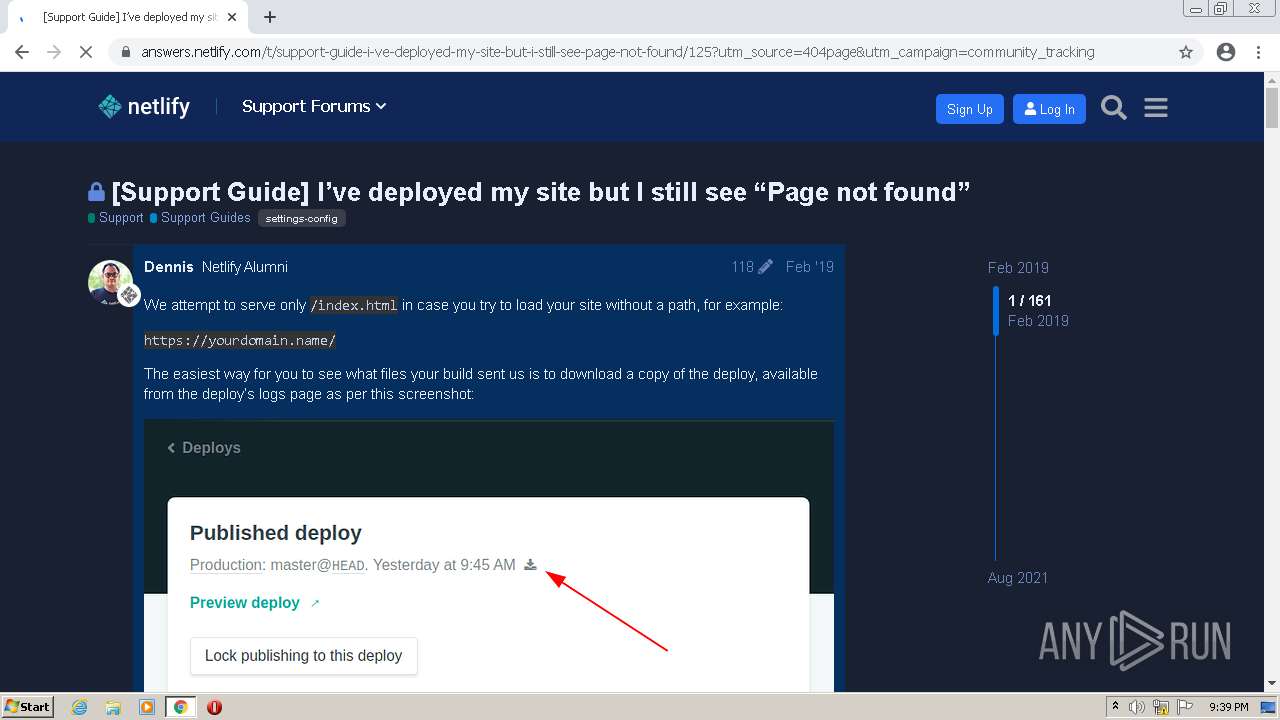Jump to Aug 2021 timeline end
The height and width of the screenshot is (720, 1280).
1018,578
